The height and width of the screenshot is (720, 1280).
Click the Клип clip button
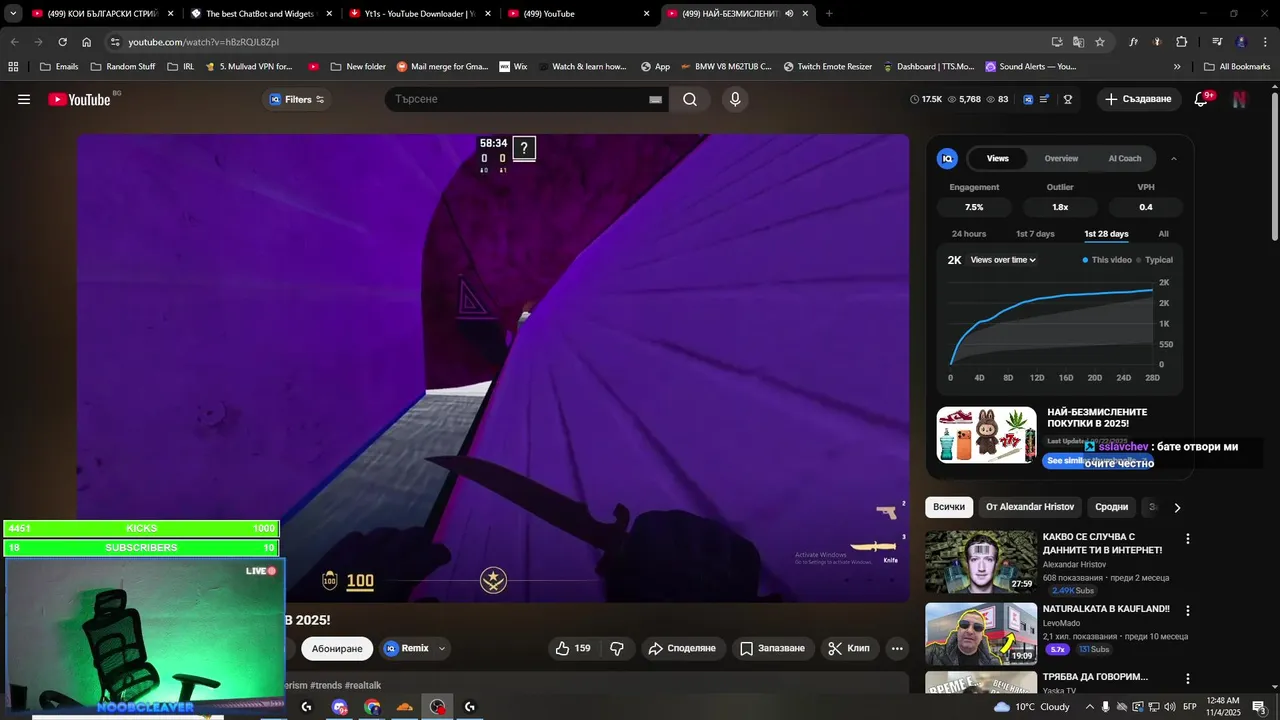(x=850, y=648)
